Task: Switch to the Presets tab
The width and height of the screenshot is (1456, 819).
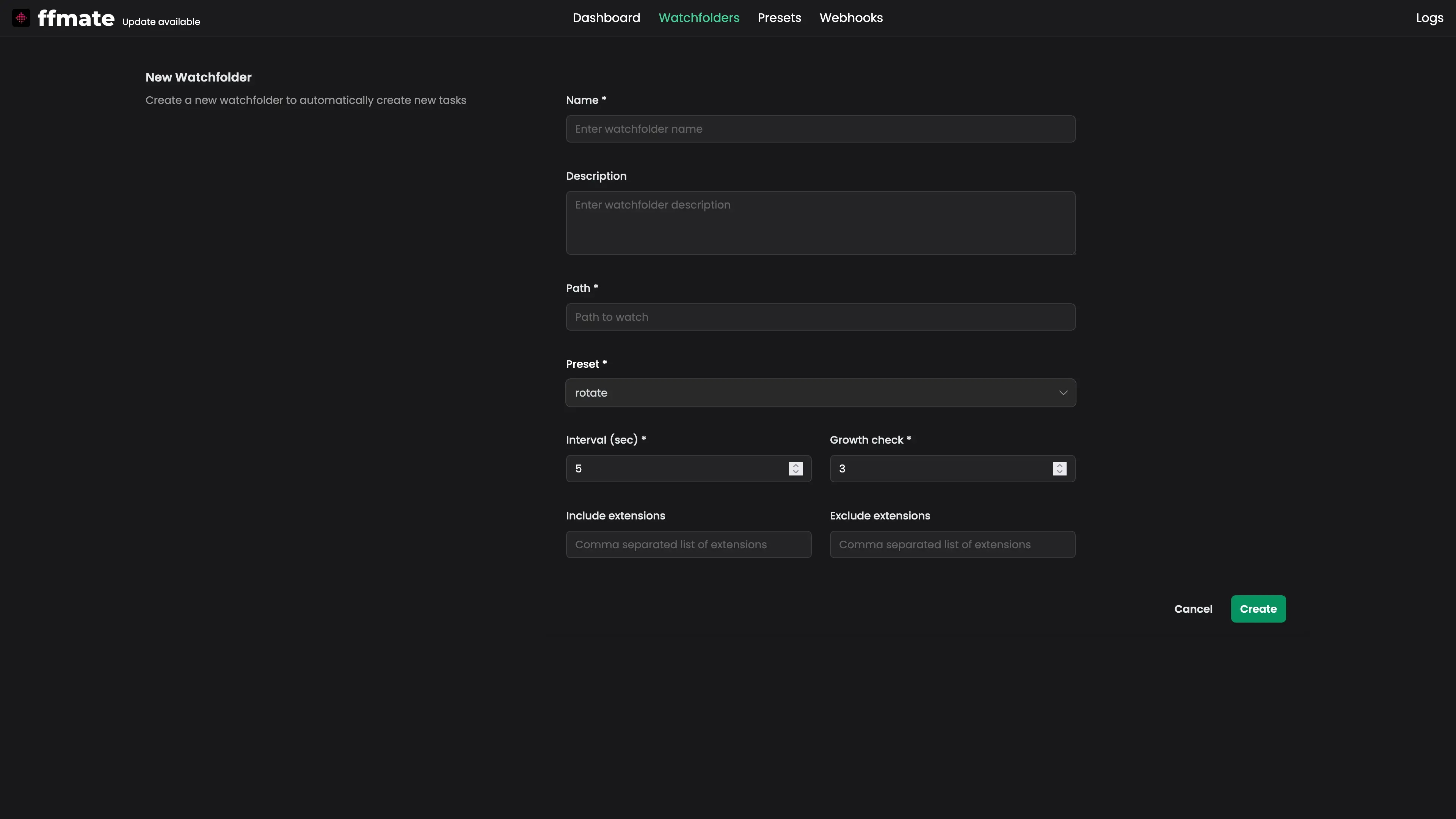Action: click(779, 18)
